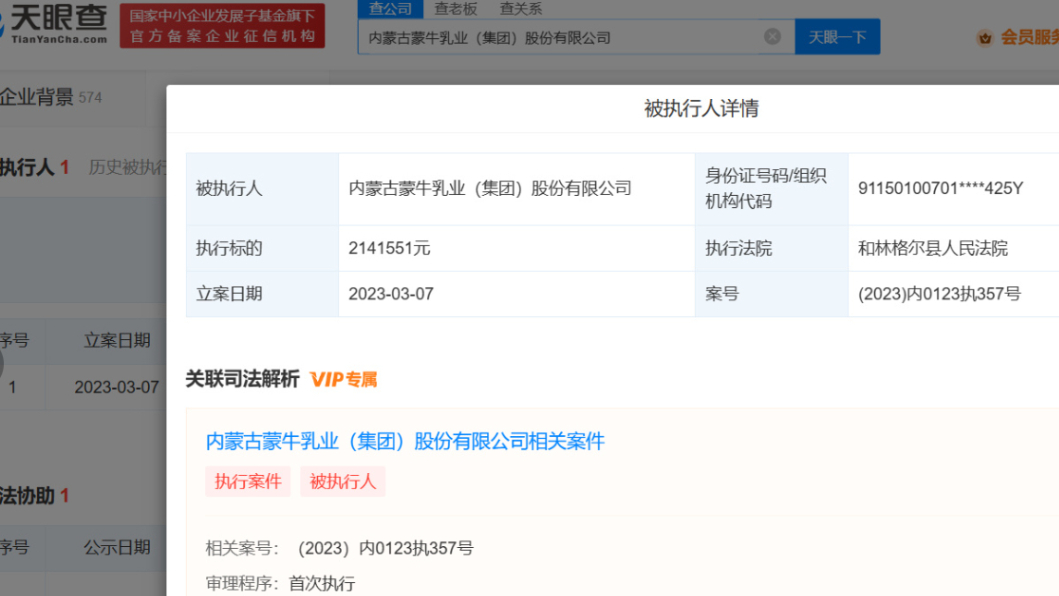This screenshot has width=1059, height=596.
Task: Open the 会员服务 menu
Action: 1029,38
